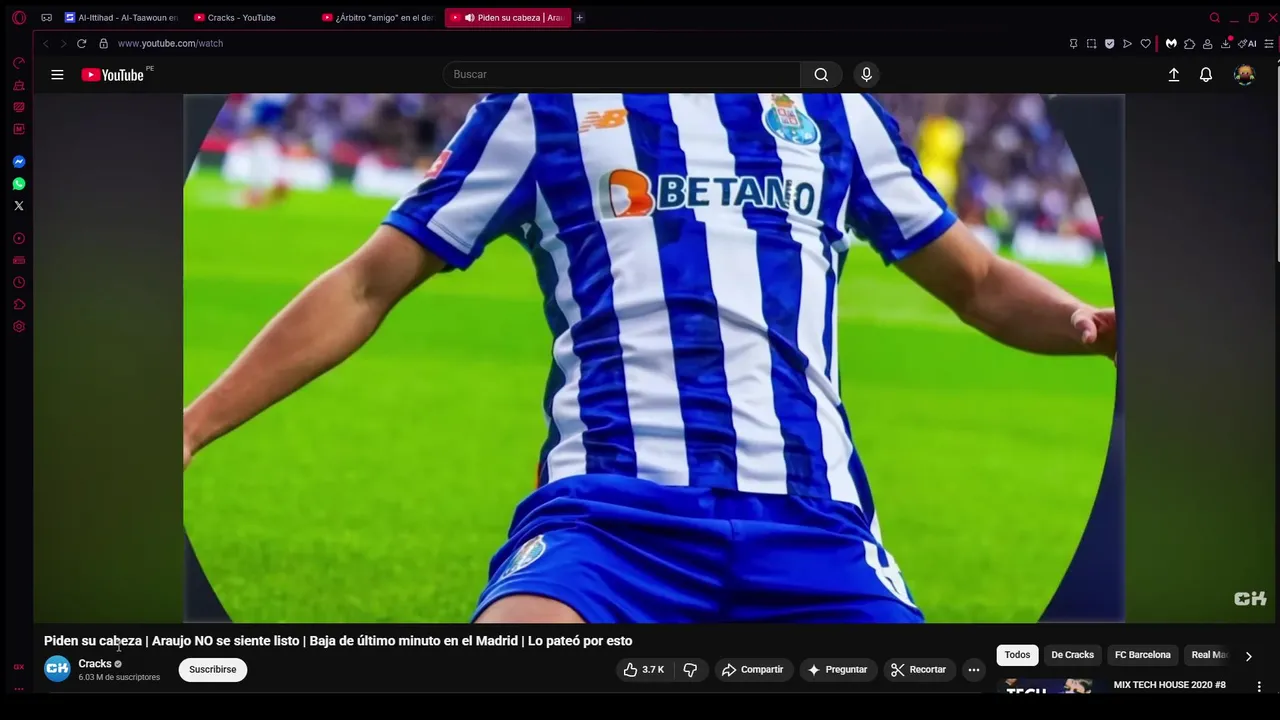Viewport: 1280px width, 720px height.
Task: Click the send/flow arrow icon in toolbar
Action: 1127,44
